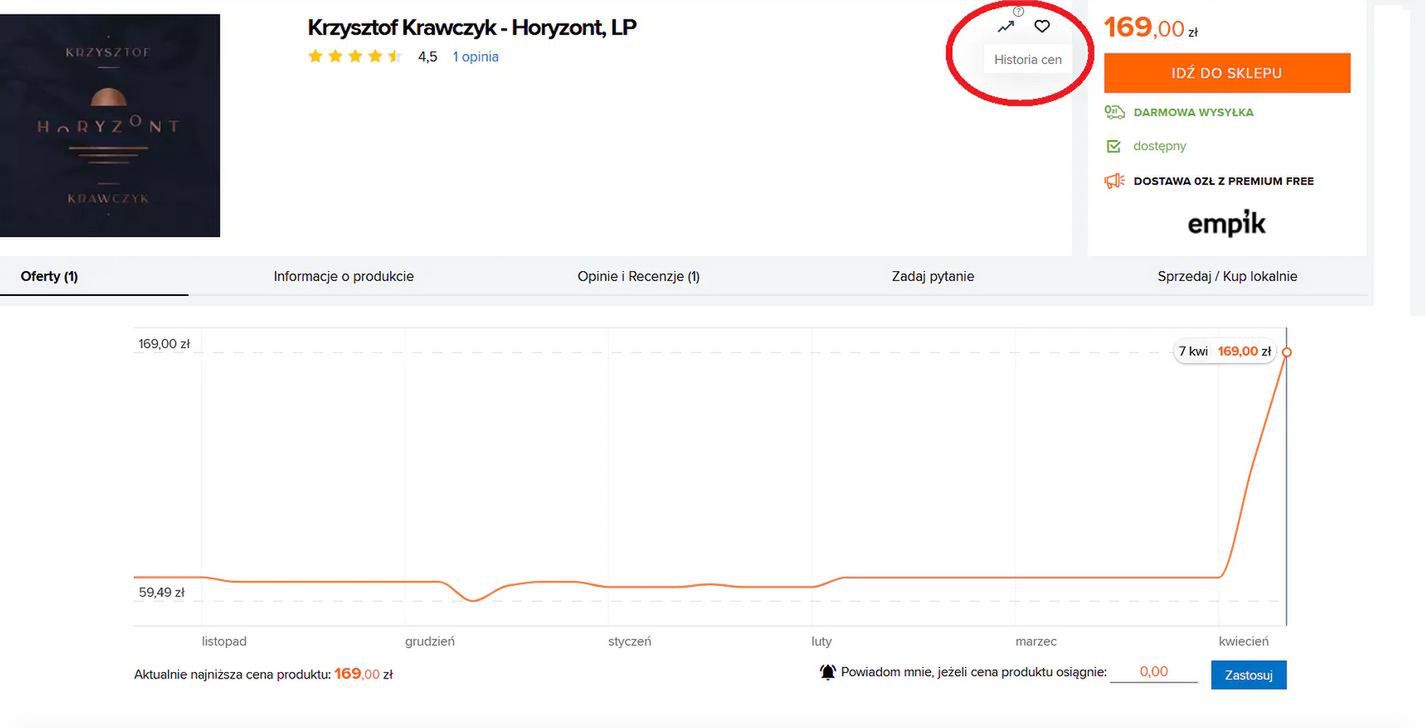Apply price alert with Zastosuj button

click(x=1248, y=675)
